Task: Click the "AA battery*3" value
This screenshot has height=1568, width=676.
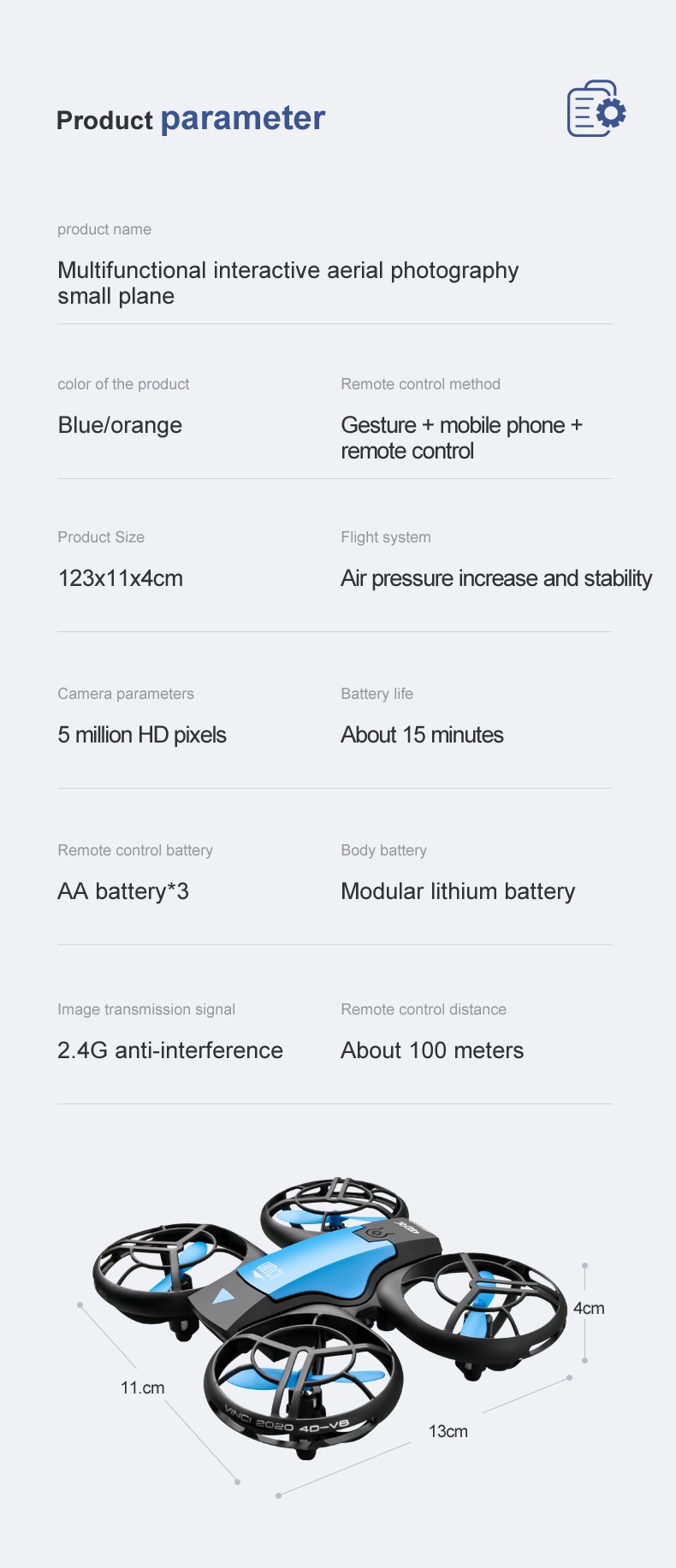Action: coord(123,891)
